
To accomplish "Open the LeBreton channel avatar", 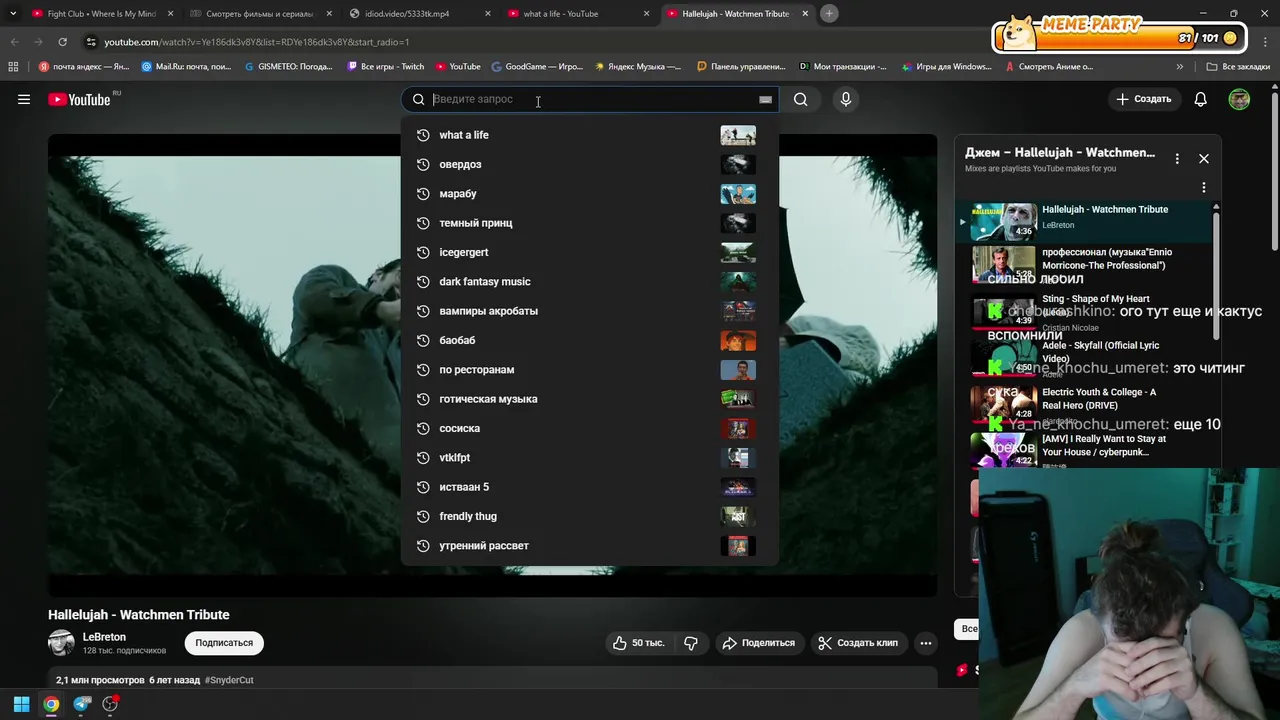I will pos(61,643).
